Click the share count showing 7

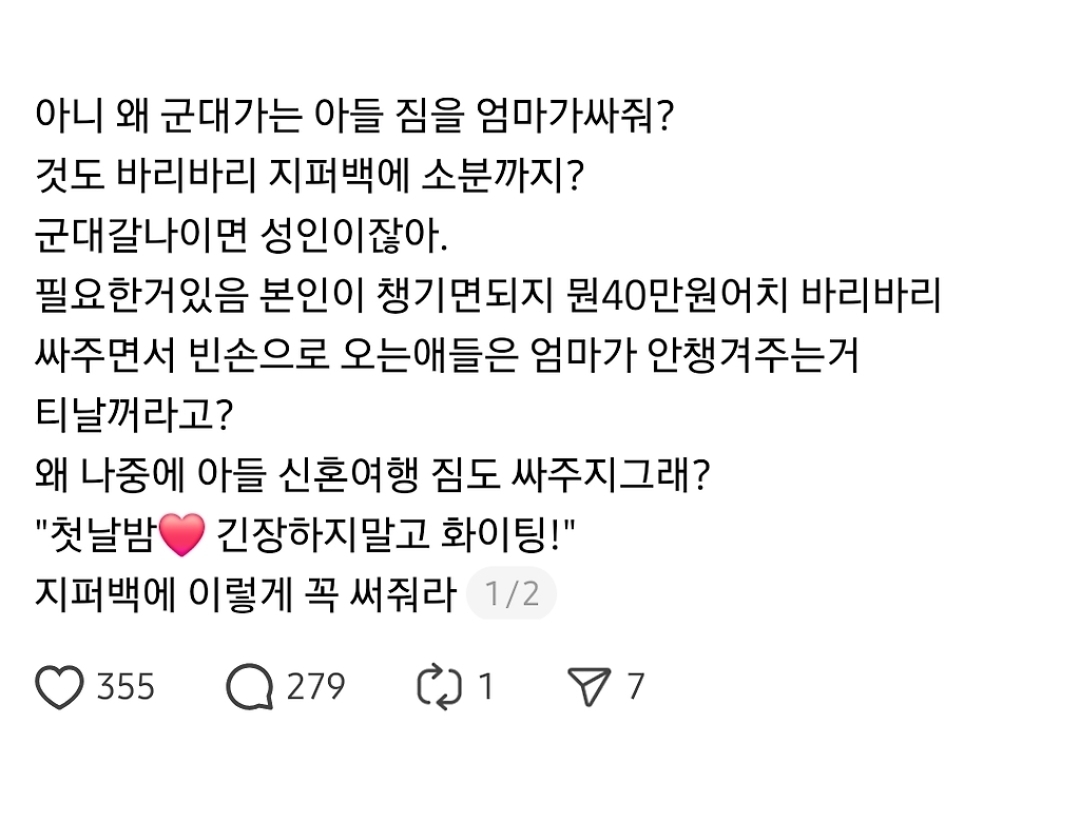(636, 687)
